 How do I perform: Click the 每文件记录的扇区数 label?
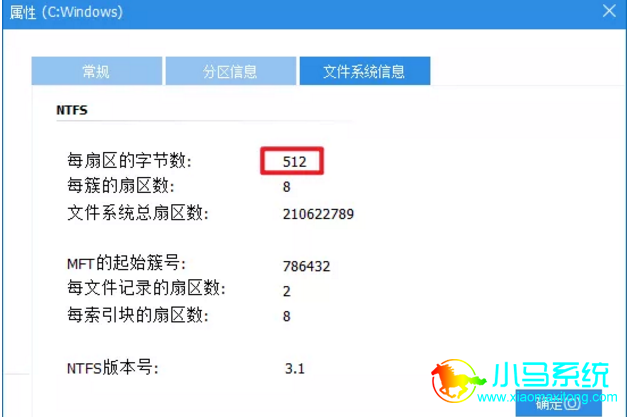point(146,288)
